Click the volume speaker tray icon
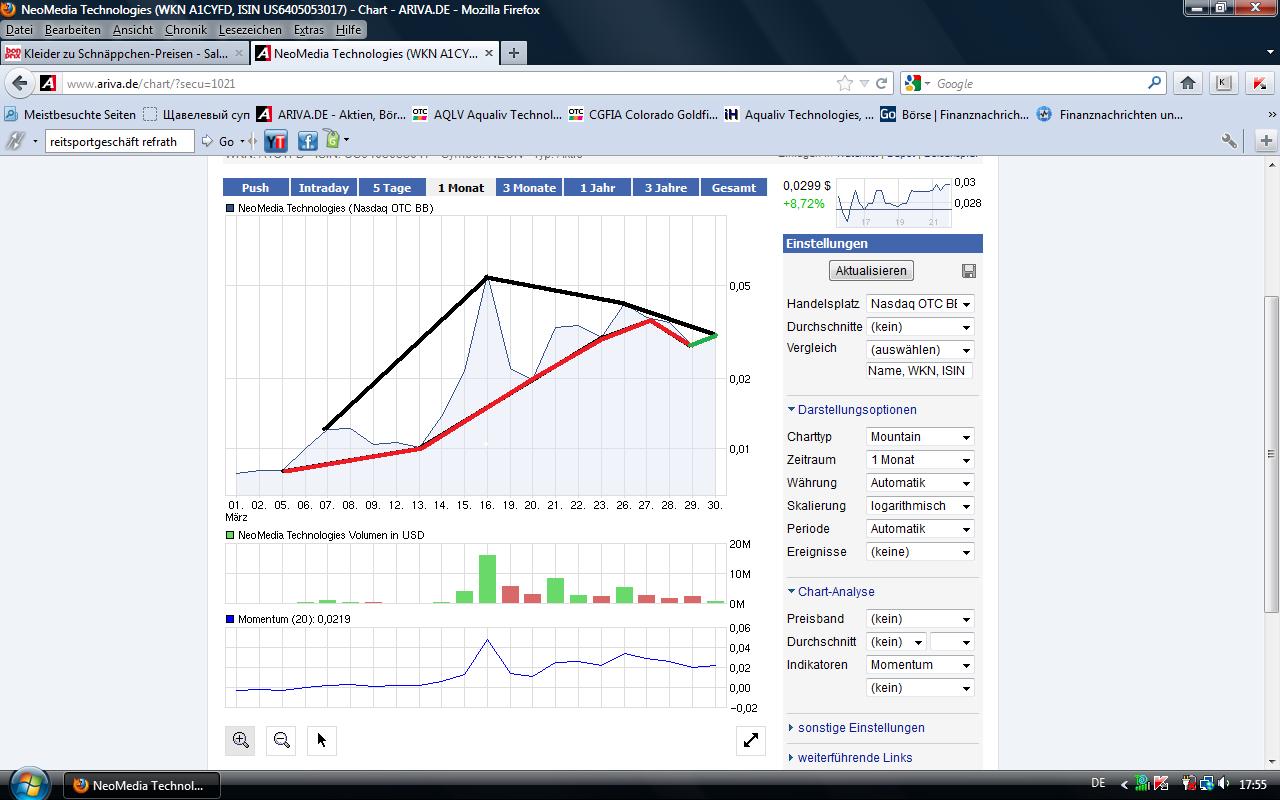 click(1223, 785)
